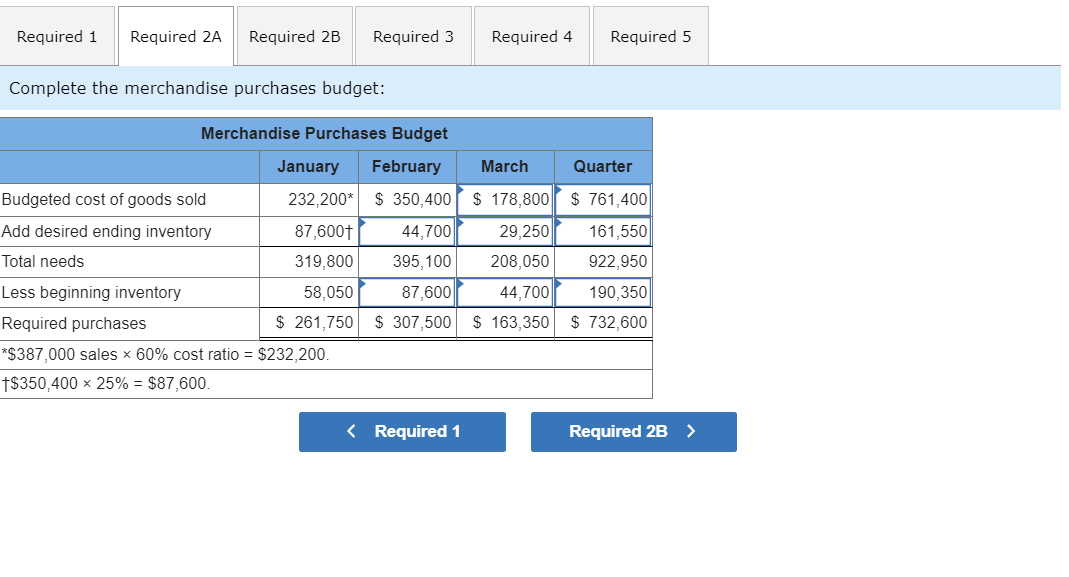Viewport: 1069px width, 577px height.
Task: Switch to the Required 1 tab
Action: [x=57, y=35]
